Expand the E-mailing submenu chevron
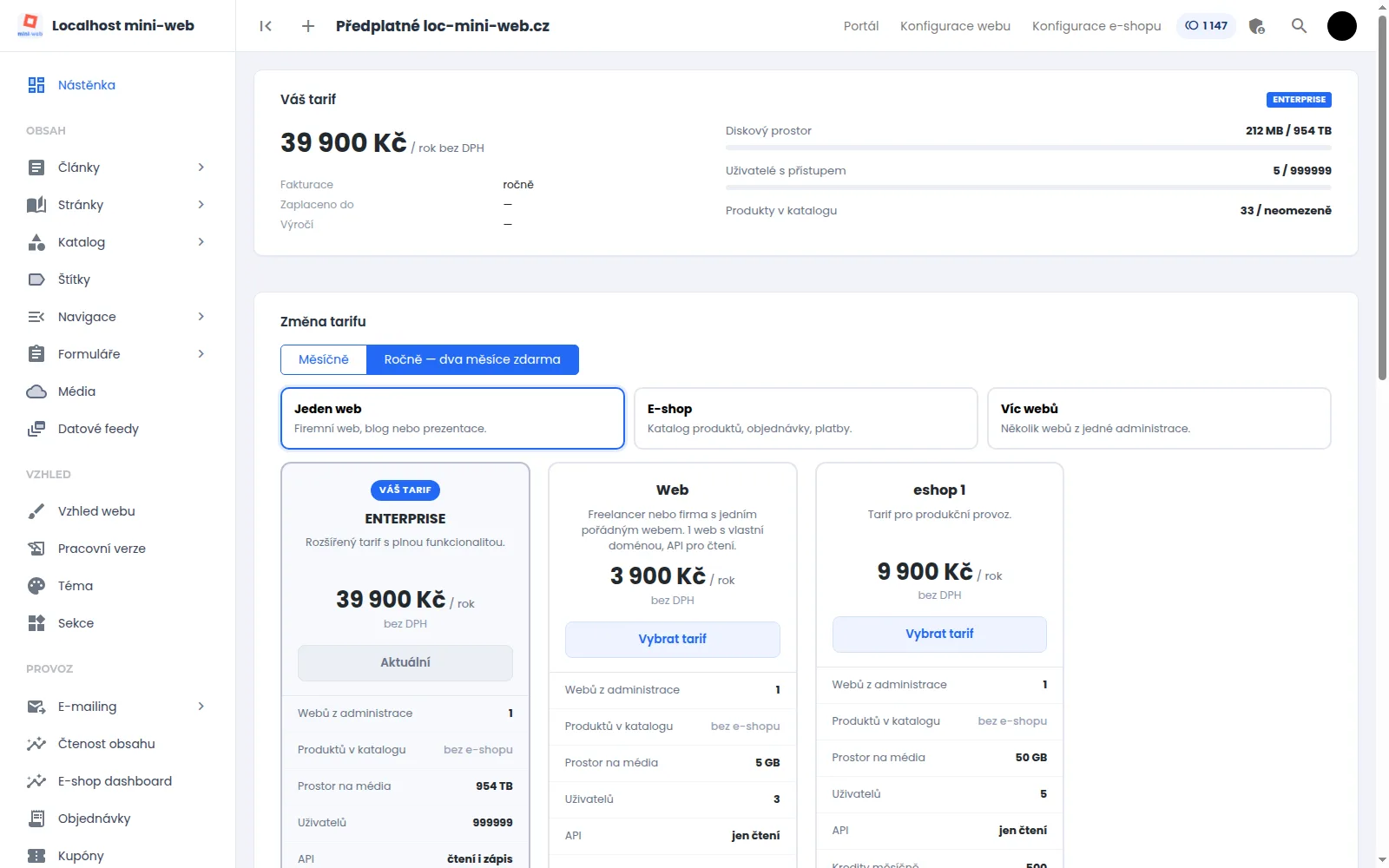Image resolution: width=1389 pixels, height=868 pixels. tap(201, 707)
